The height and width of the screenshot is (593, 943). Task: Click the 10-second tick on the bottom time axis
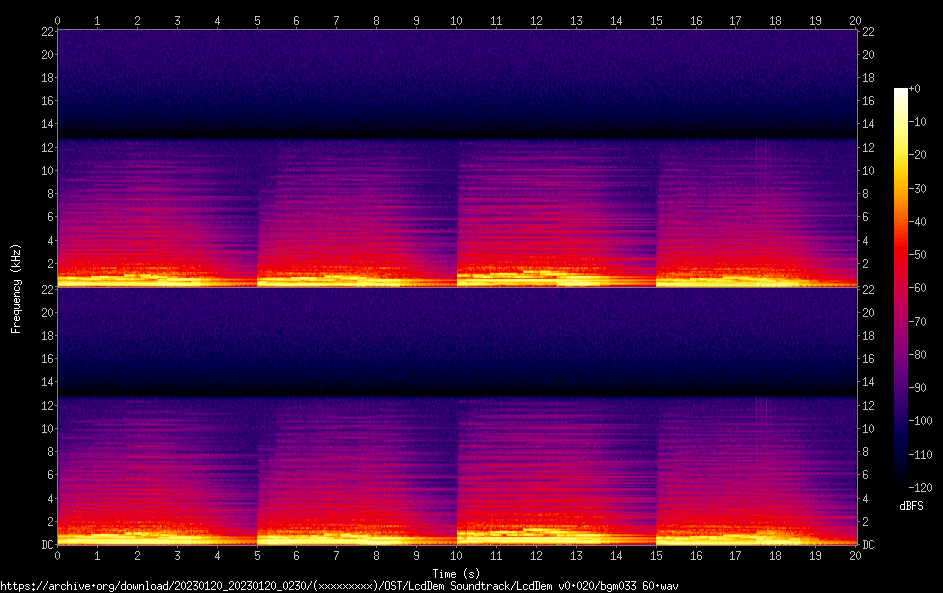click(x=456, y=555)
